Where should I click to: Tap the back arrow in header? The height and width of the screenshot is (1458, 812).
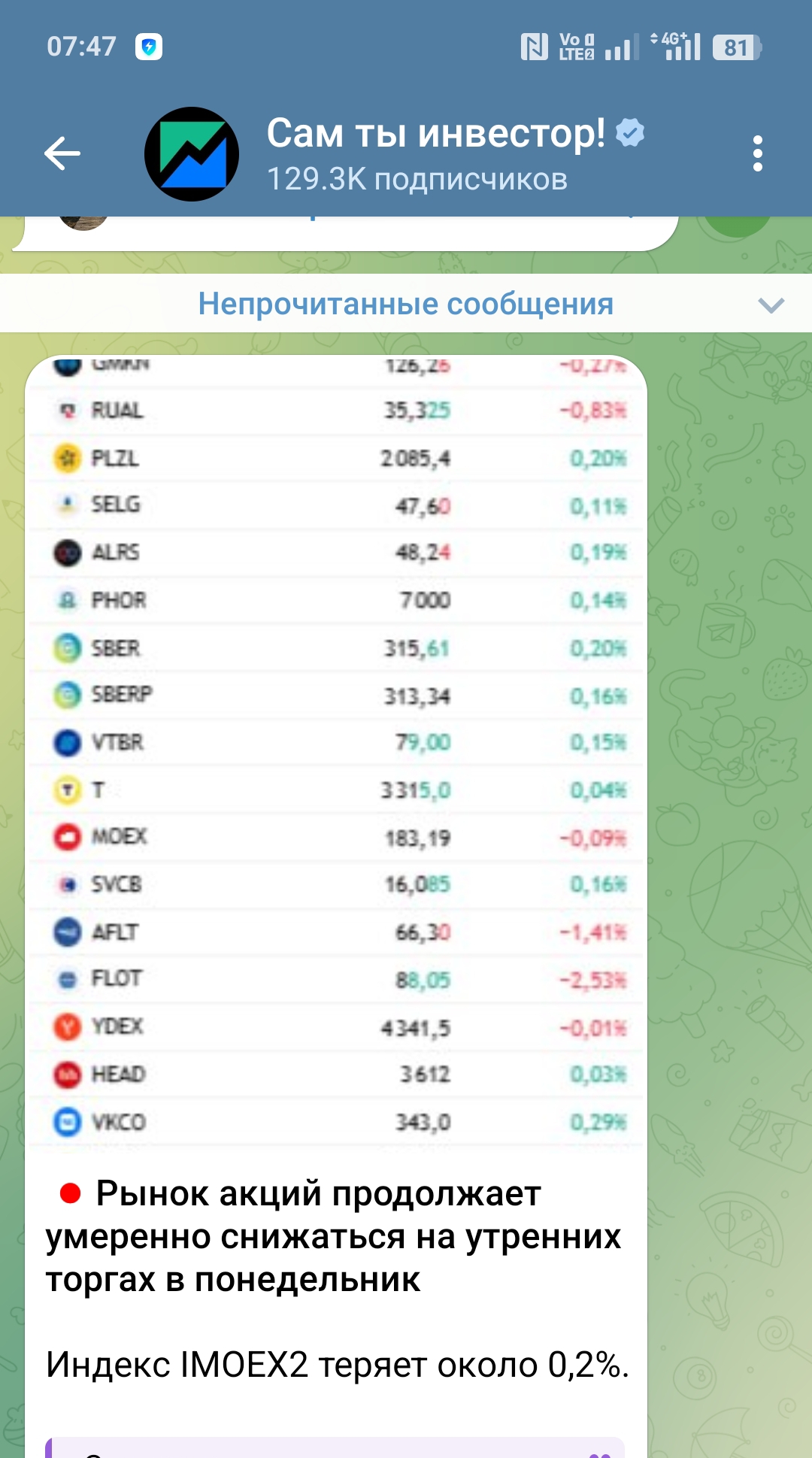(62, 154)
